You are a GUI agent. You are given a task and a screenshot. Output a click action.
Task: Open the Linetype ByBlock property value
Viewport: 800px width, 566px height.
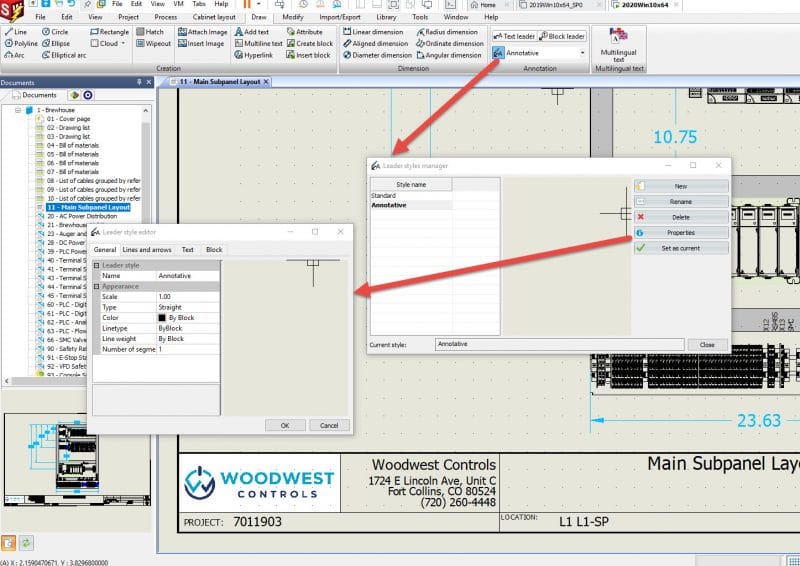click(188, 328)
